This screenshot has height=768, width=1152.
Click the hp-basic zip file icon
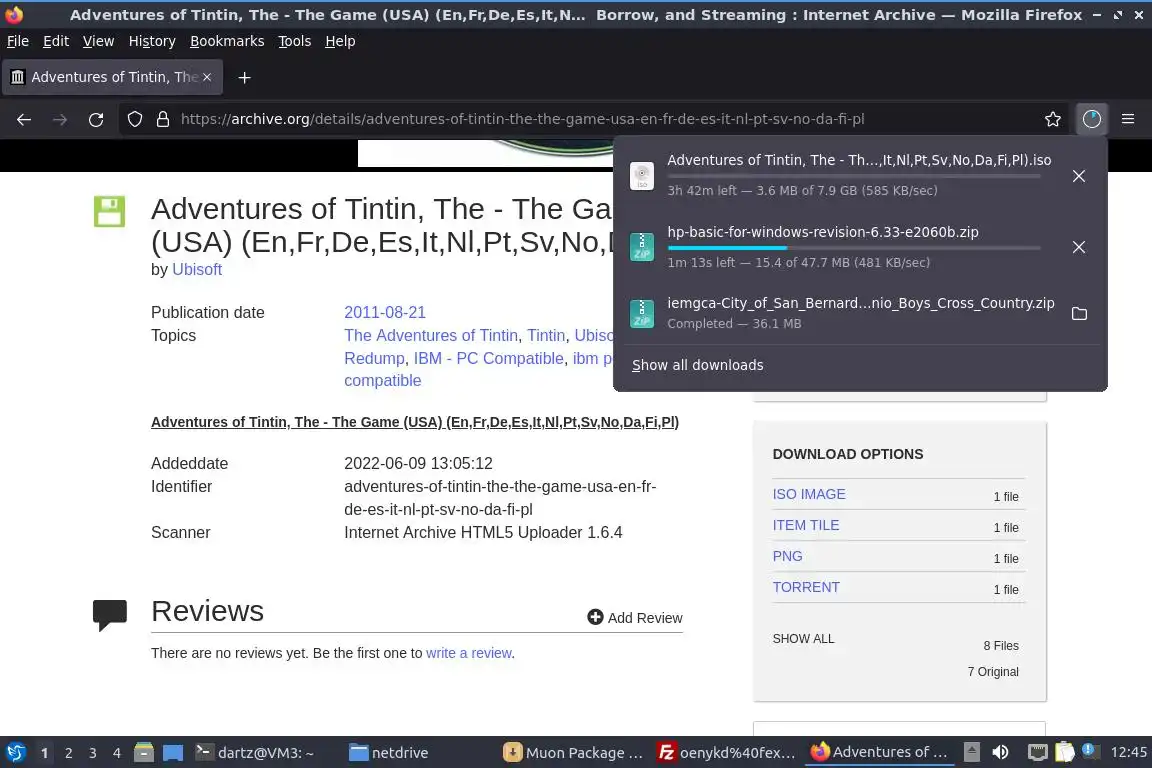click(x=642, y=247)
